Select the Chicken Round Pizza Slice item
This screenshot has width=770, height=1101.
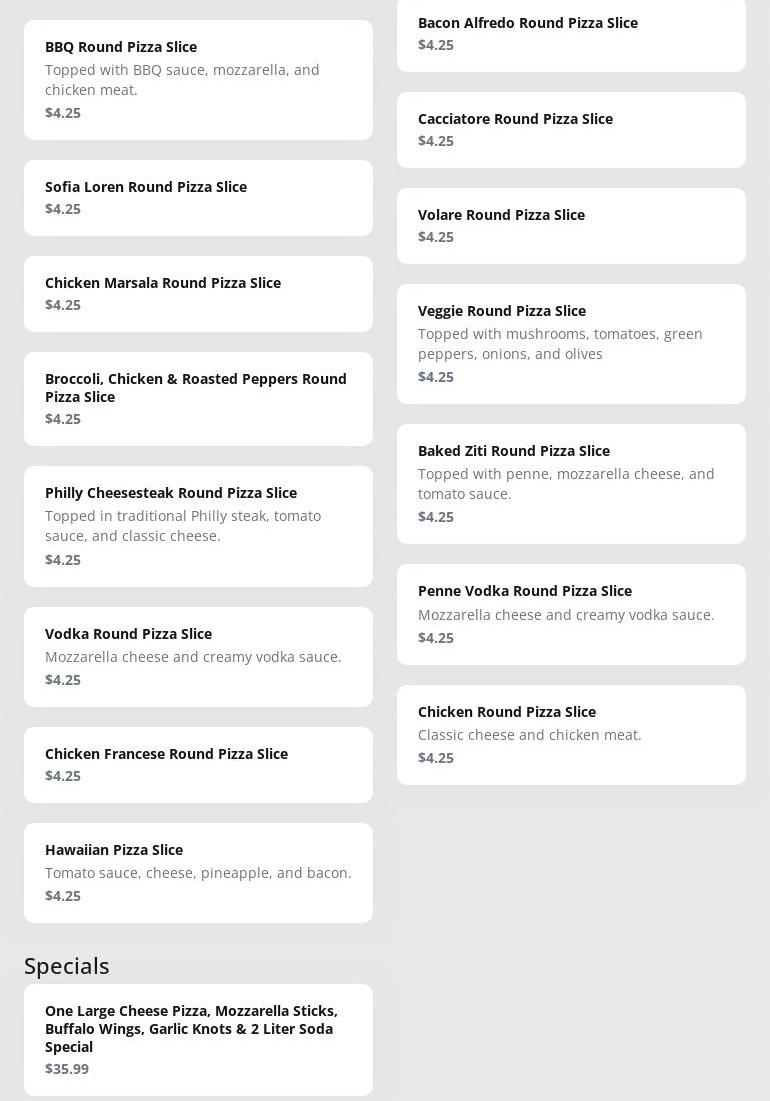point(571,734)
